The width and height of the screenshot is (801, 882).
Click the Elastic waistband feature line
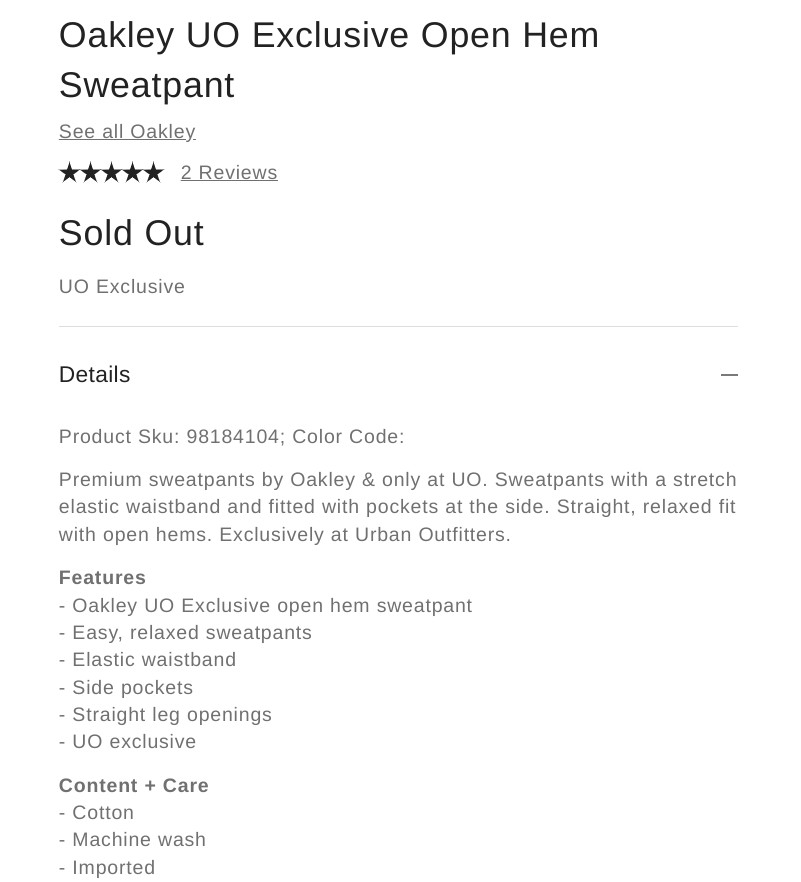(x=148, y=660)
